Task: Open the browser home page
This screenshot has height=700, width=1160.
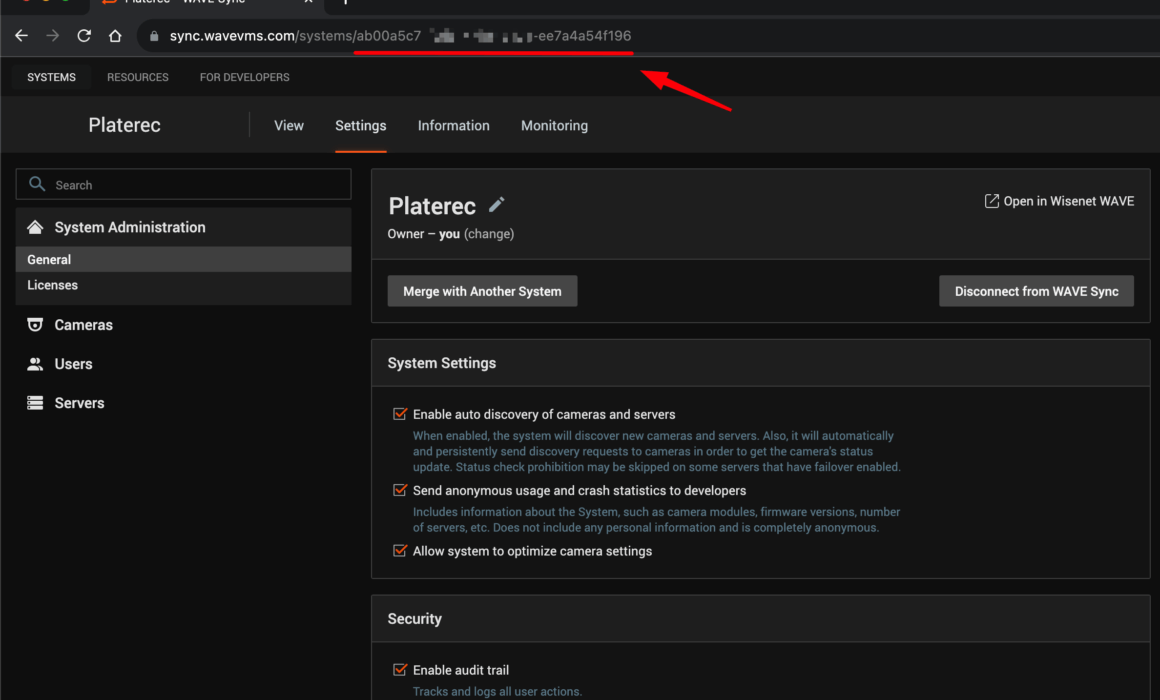Action: point(115,36)
